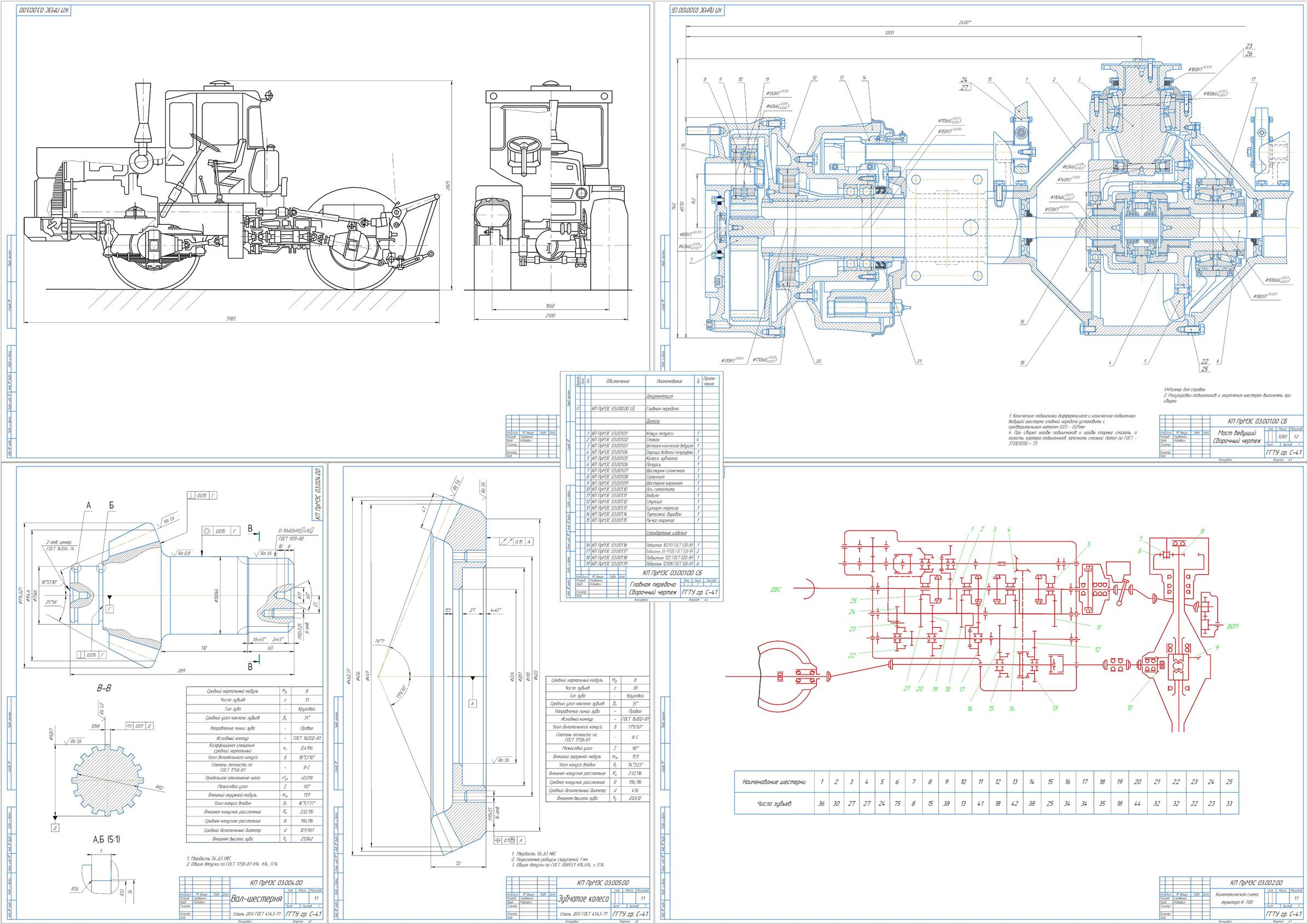Click the "Обозначение" column header in the specification
The image size is (1308, 924).
(x=617, y=381)
